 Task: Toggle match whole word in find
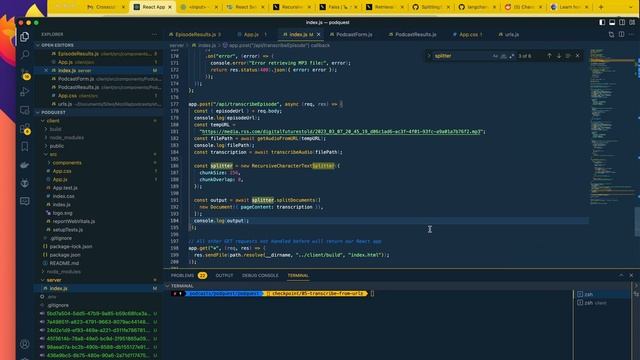[x=503, y=56]
